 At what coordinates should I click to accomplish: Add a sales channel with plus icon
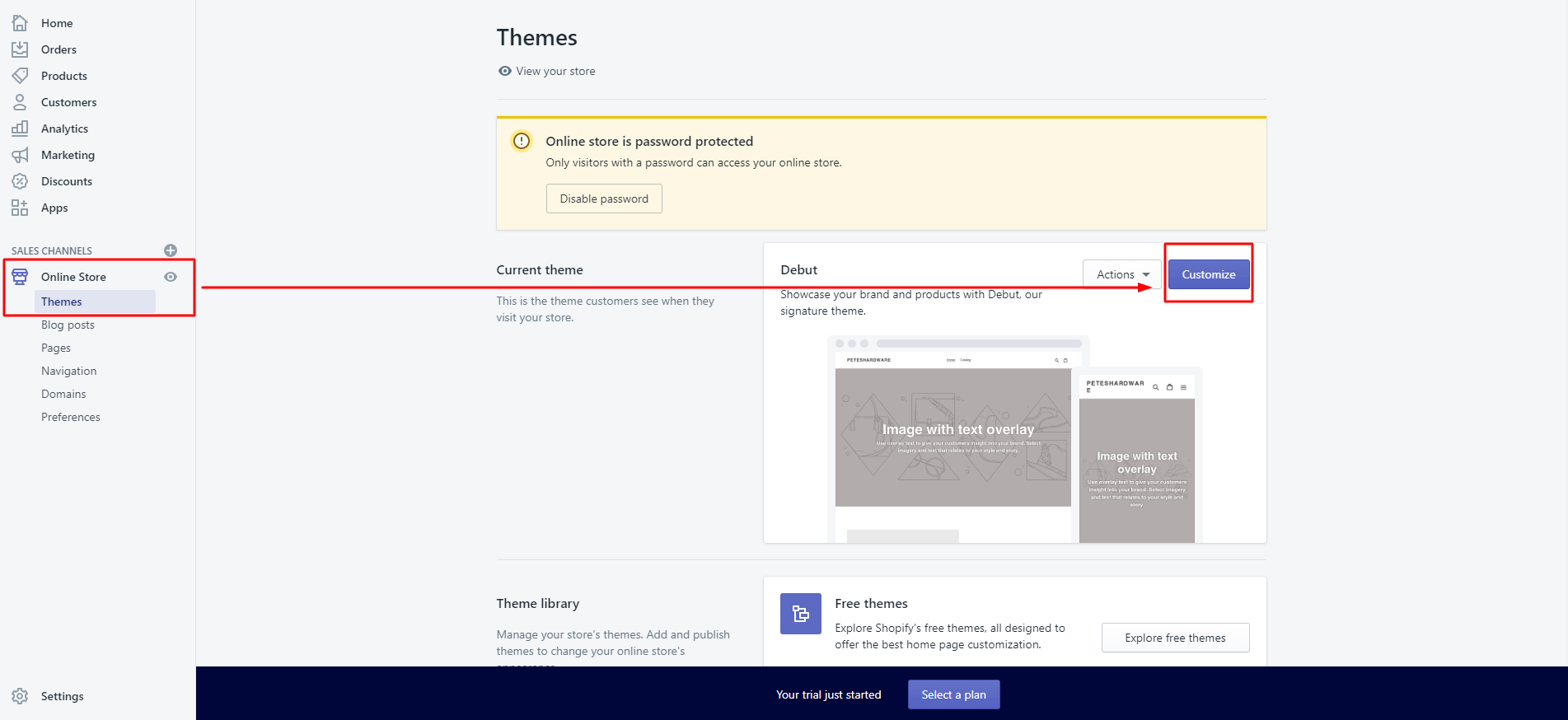pyautogui.click(x=171, y=250)
